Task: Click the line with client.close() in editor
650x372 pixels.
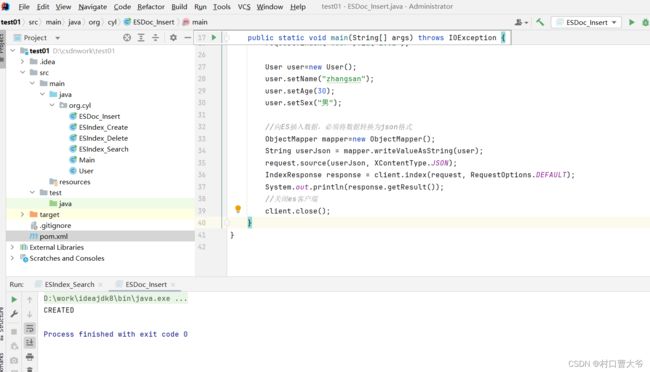Action: [297, 211]
